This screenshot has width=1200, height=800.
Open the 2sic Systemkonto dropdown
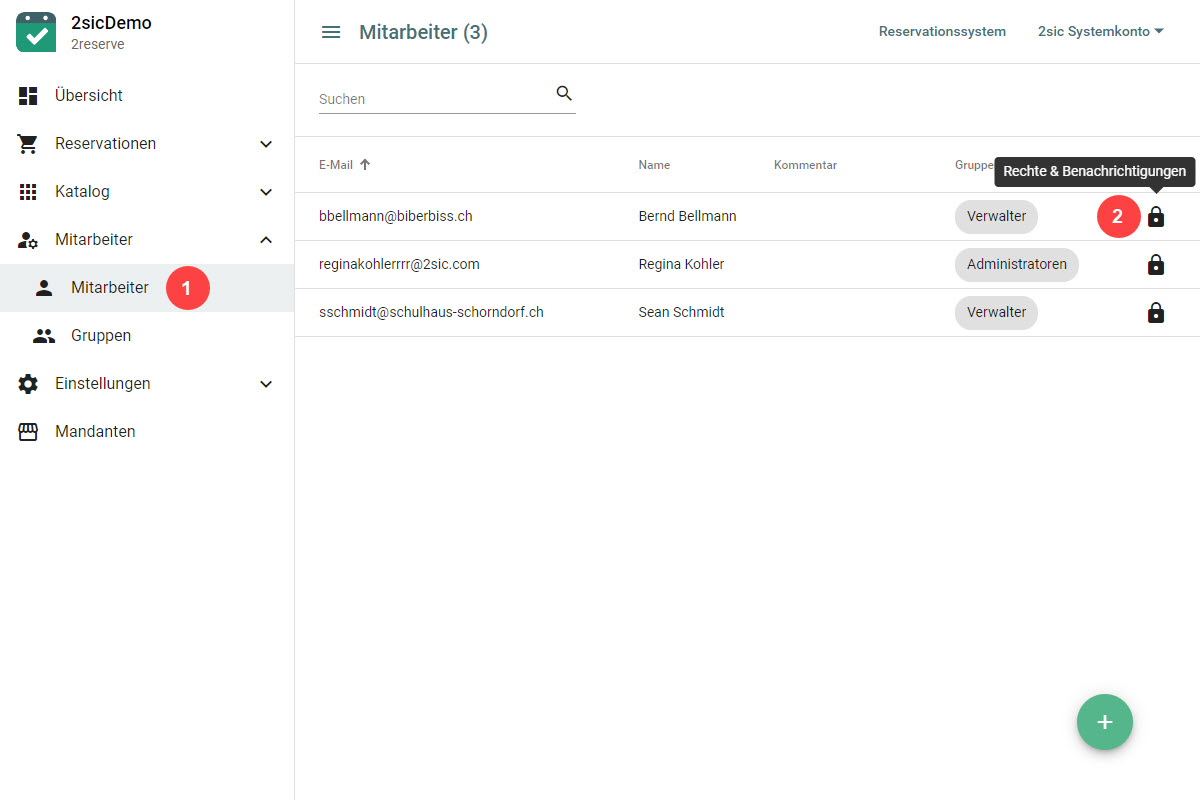[1100, 32]
